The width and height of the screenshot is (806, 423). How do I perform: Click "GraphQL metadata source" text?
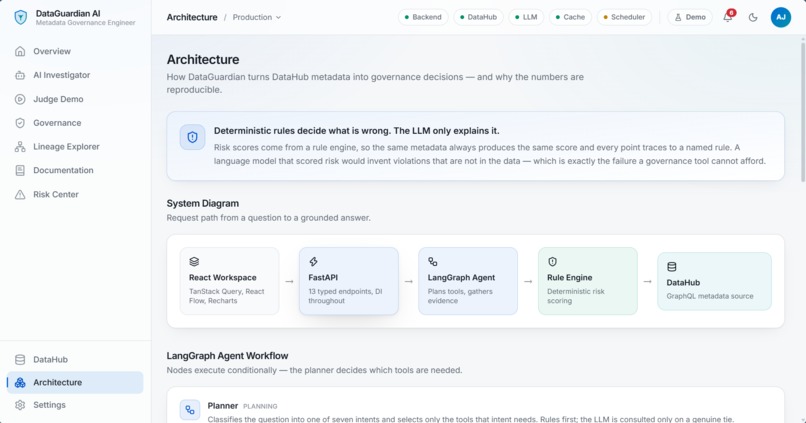click(710, 296)
